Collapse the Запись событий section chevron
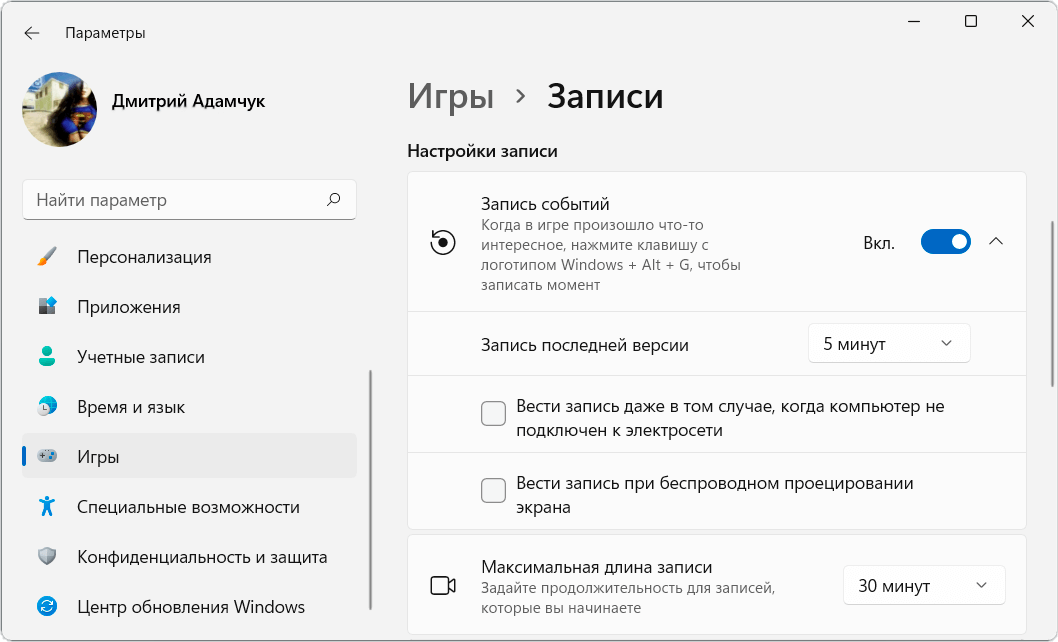Image resolution: width=1058 pixels, height=642 pixels. click(995, 242)
